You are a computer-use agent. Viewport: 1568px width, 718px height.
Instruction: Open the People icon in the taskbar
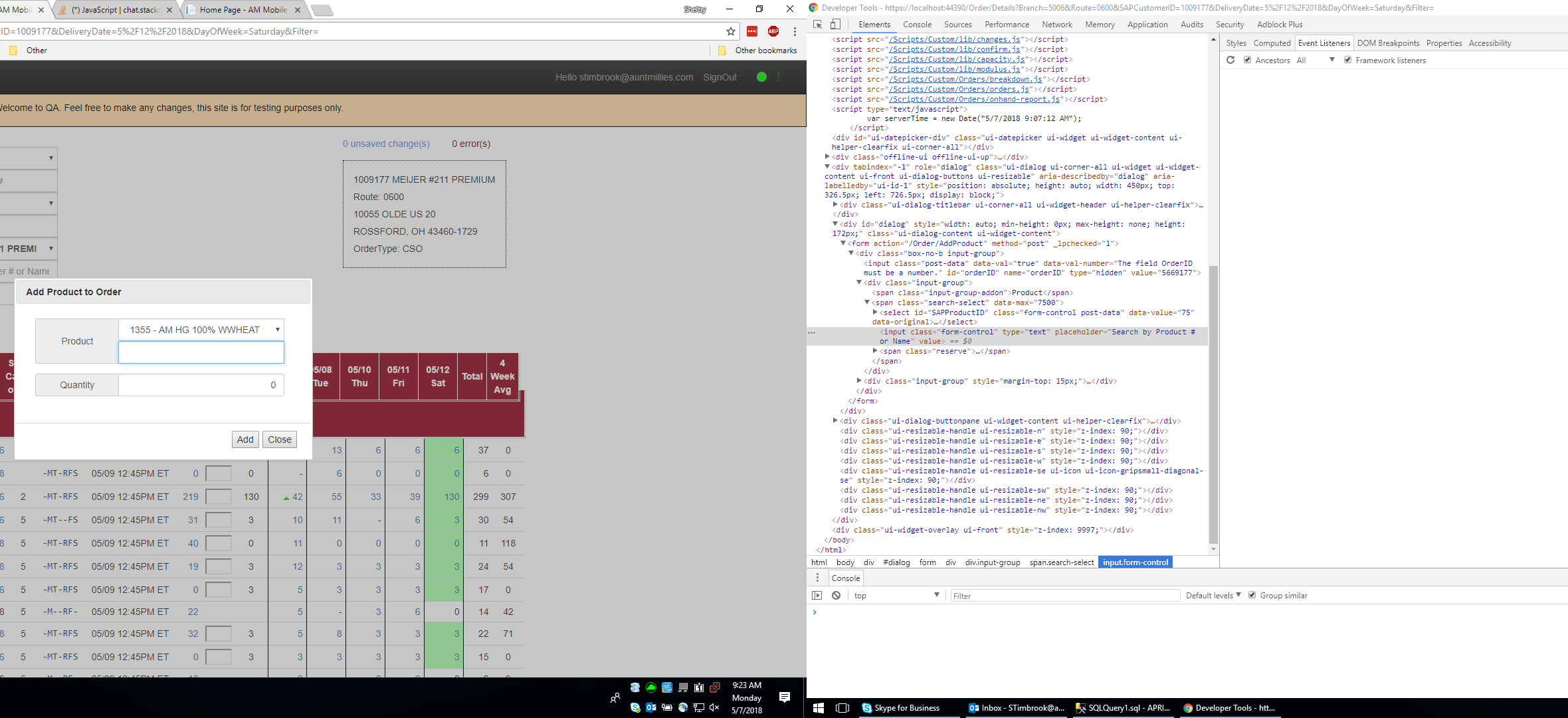(615, 697)
